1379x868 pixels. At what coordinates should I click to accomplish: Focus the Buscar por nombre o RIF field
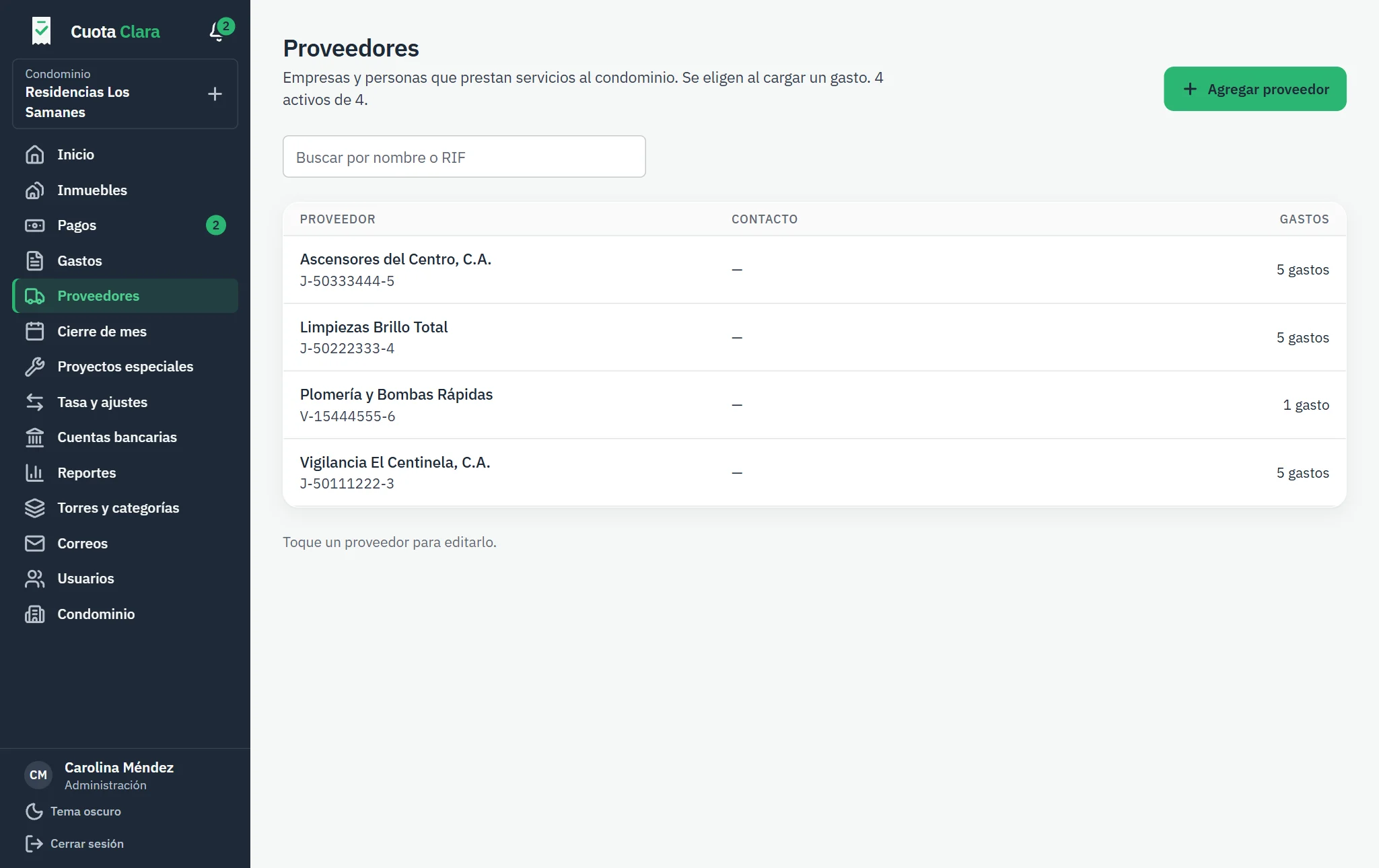[464, 157]
